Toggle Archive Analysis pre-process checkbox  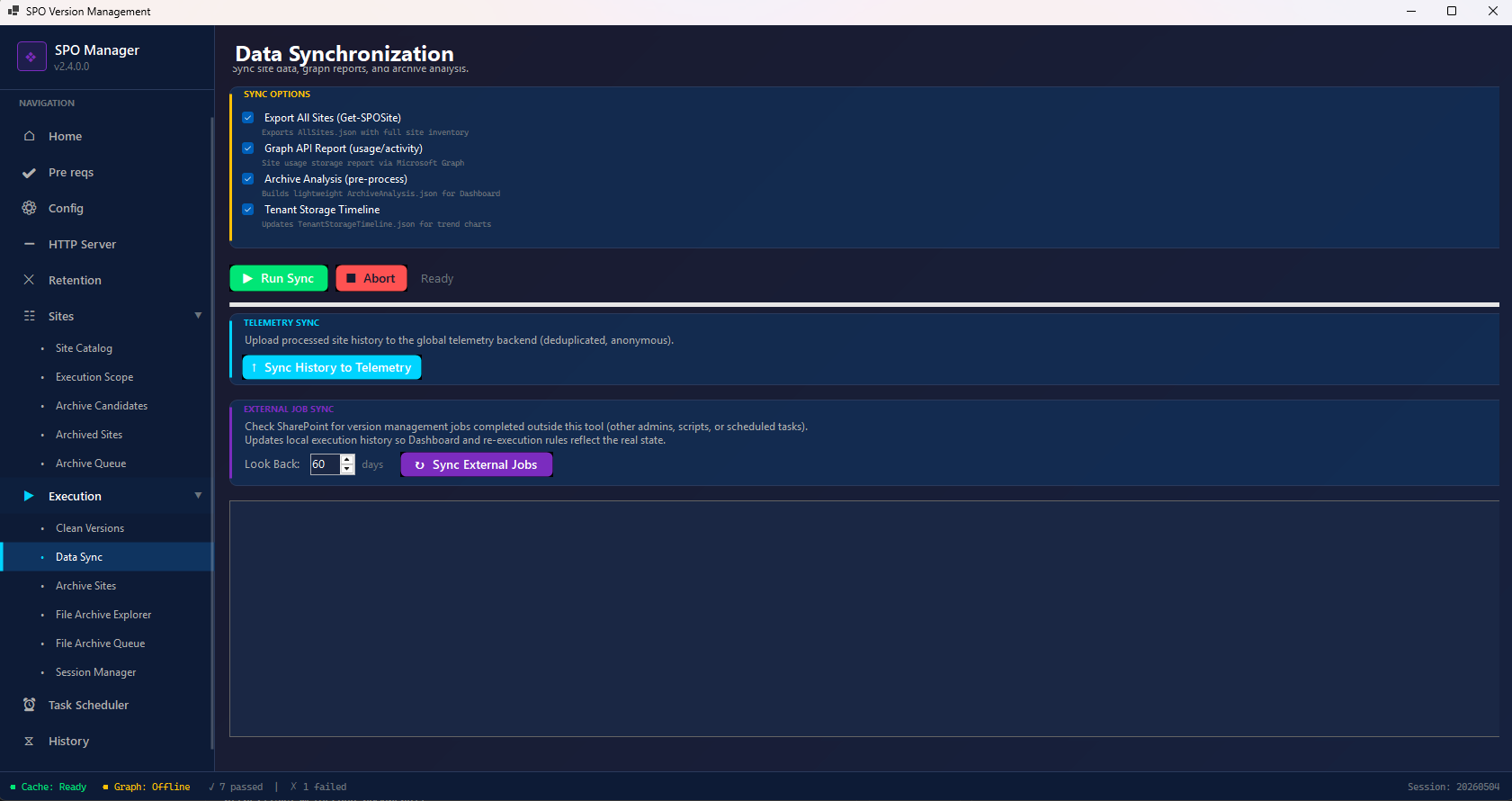point(248,179)
